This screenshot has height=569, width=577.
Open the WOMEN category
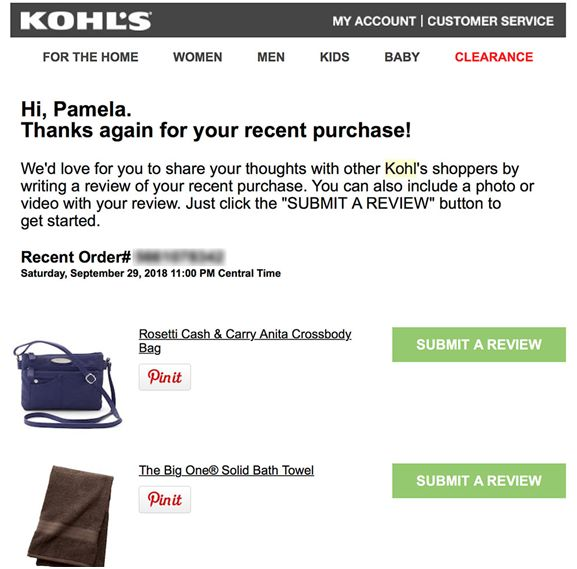pyautogui.click(x=198, y=57)
